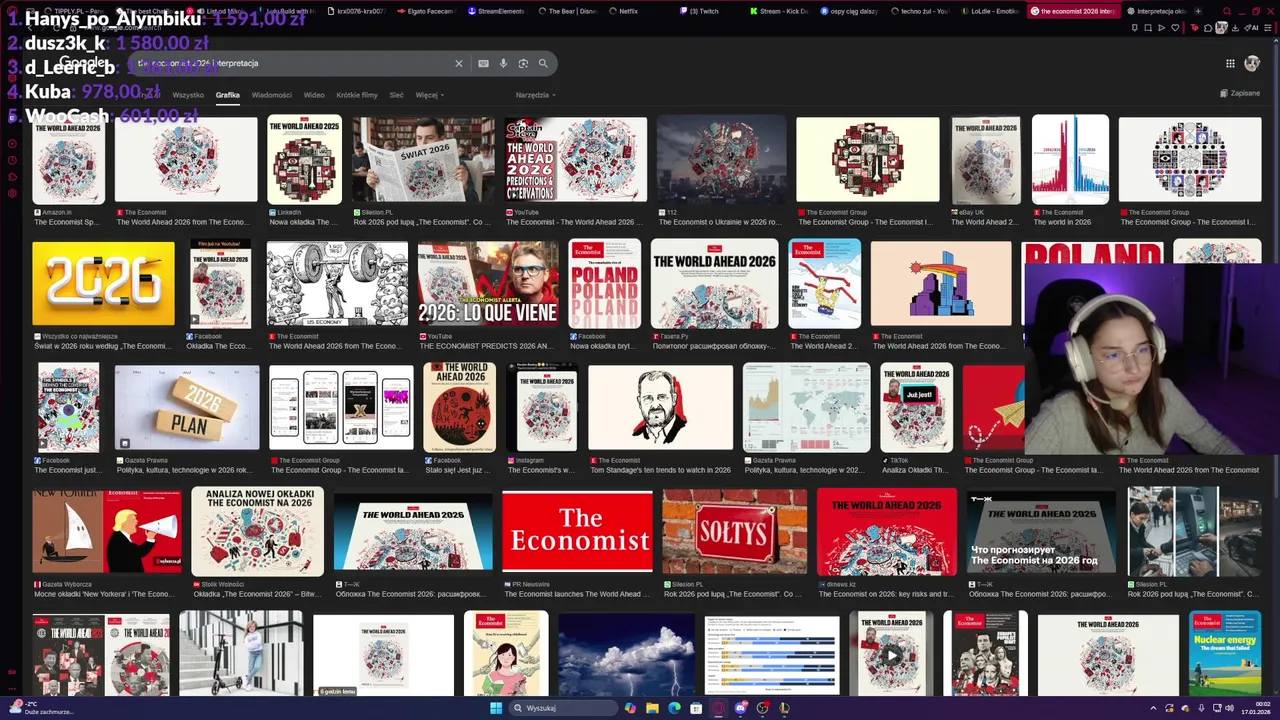Open Analiza nowej okładki thumbnail
This screenshot has height=720, width=1280.
(257, 532)
